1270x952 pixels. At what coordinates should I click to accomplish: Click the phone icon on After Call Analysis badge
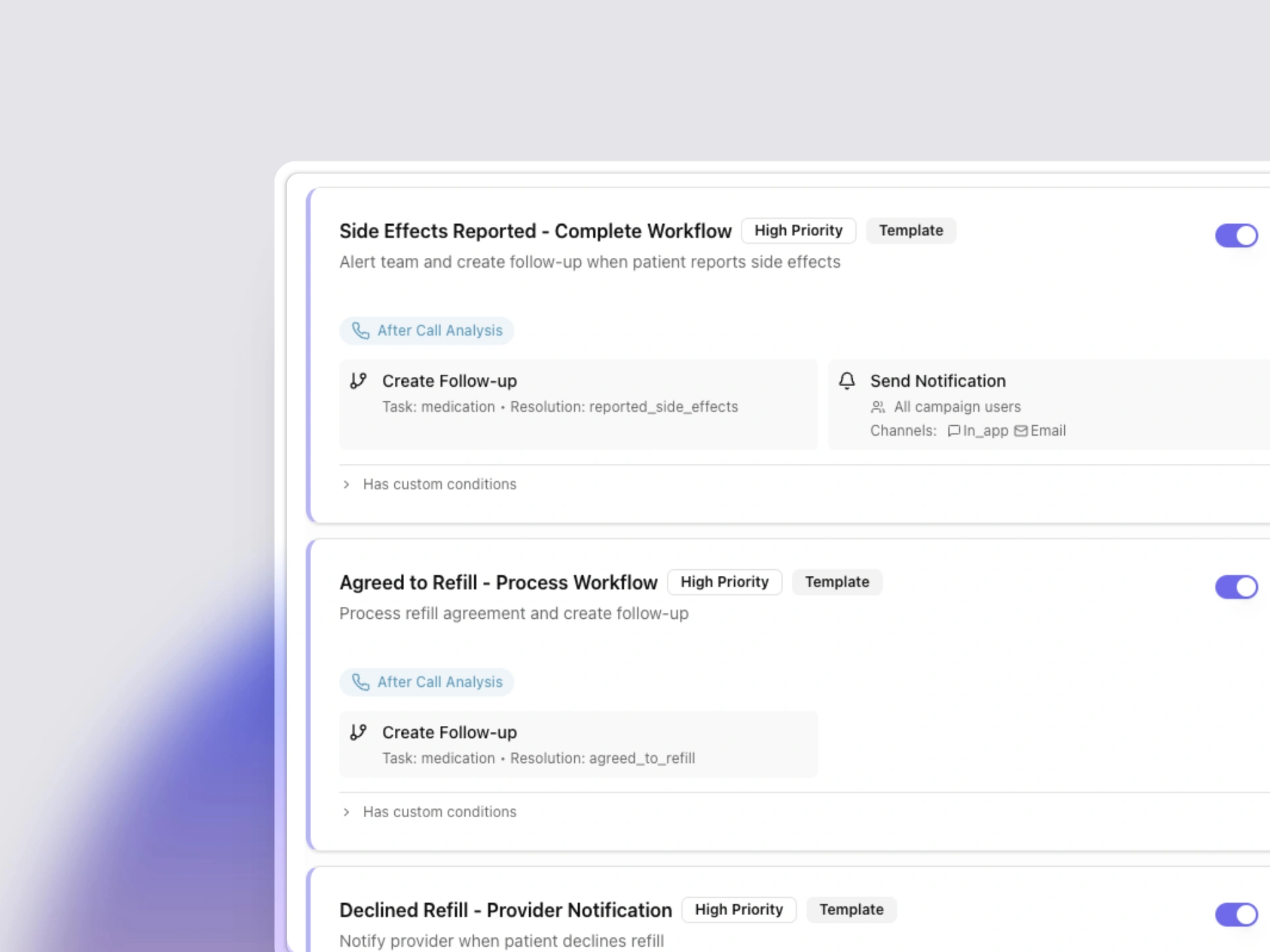361,331
